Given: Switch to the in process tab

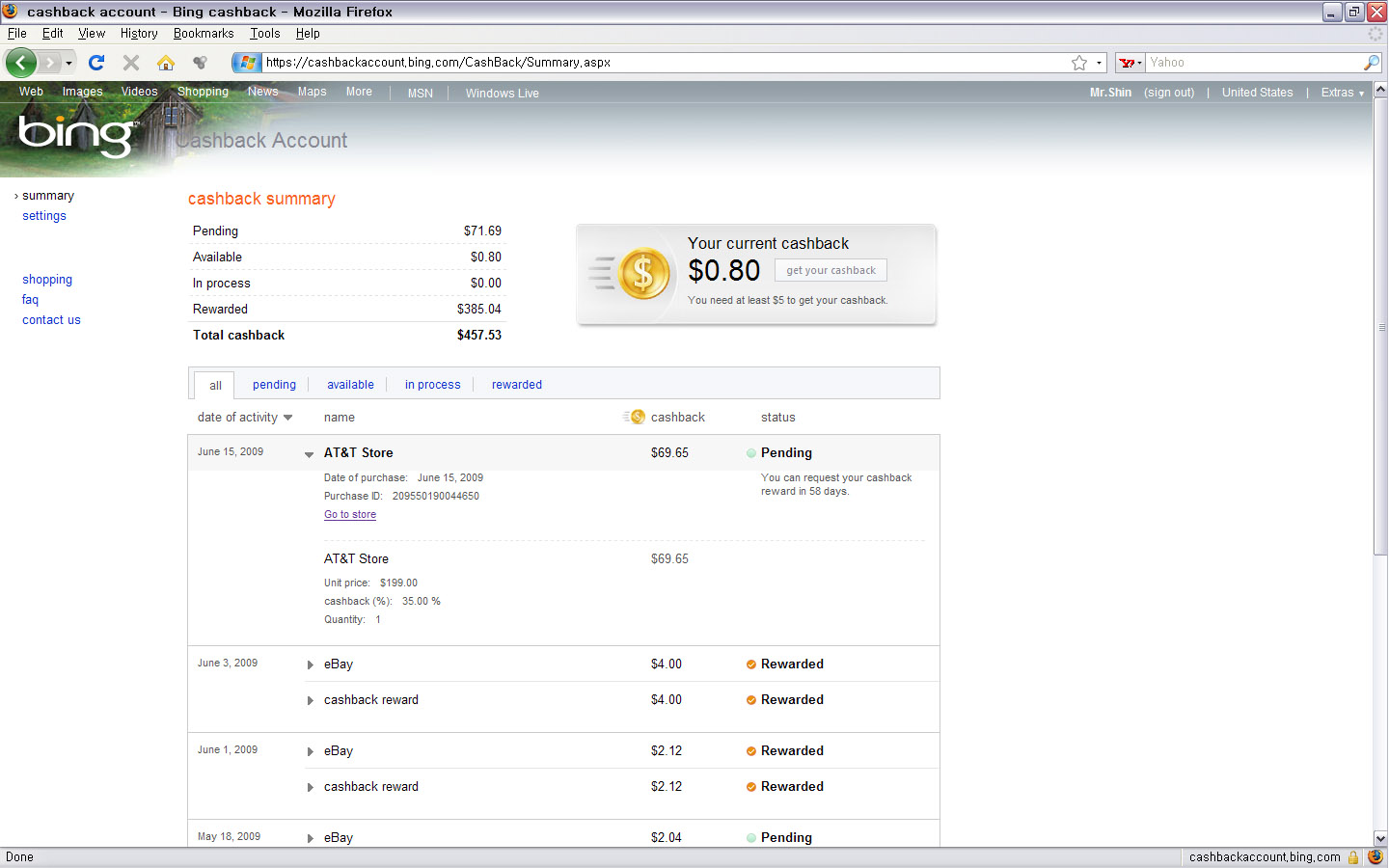Looking at the screenshot, I should pyautogui.click(x=432, y=385).
